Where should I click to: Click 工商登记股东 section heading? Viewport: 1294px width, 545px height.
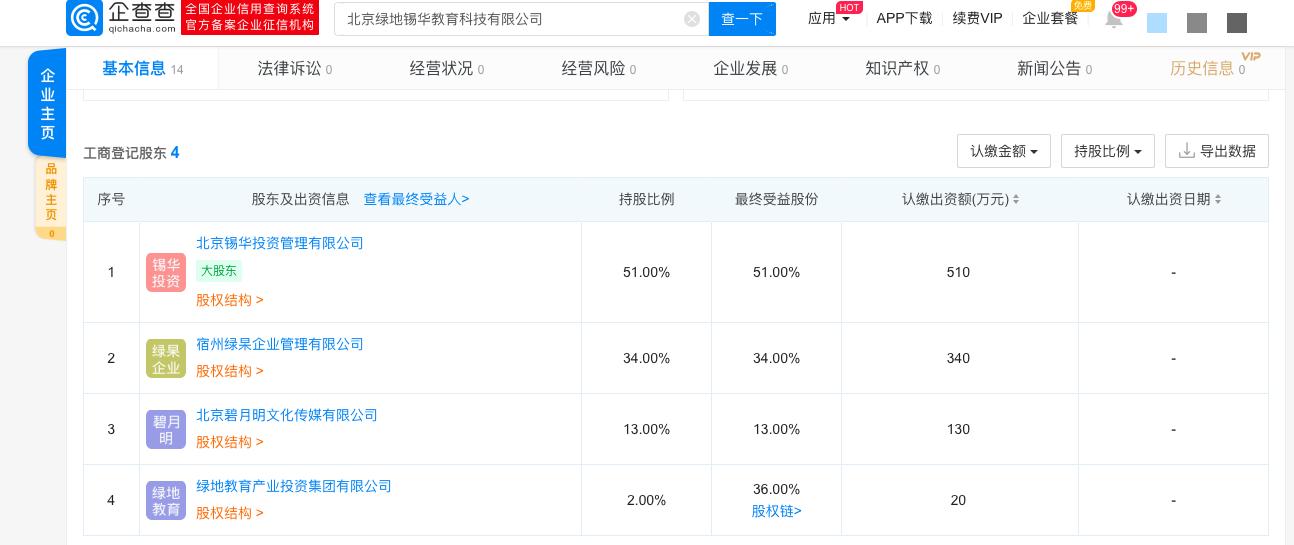tap(131, 152)
